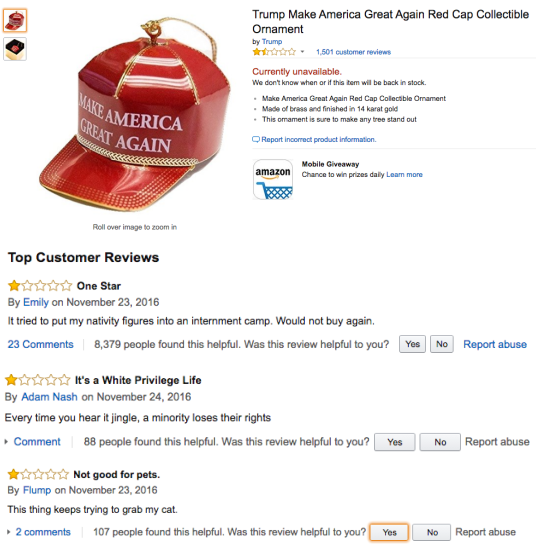This screenshot has height=558, width=536.
Task: Click the Amazon shopping cart giveaway icon
Action: coord(273,179)
